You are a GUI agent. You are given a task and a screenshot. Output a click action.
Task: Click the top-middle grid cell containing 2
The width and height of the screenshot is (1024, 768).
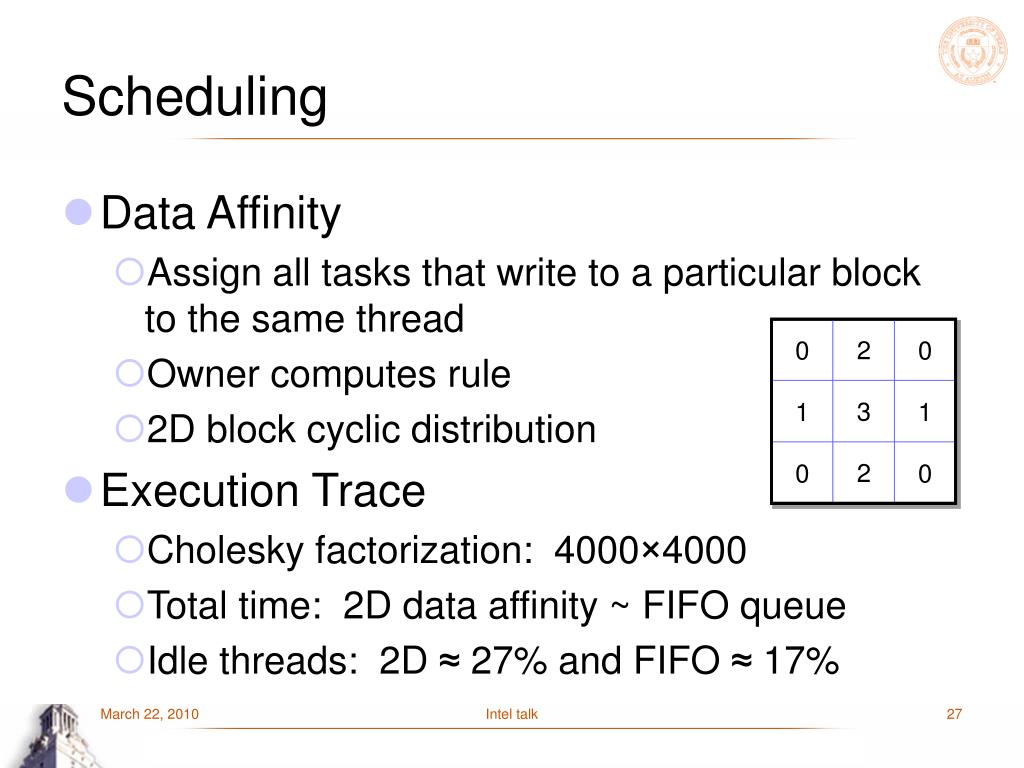pos(863,351)
